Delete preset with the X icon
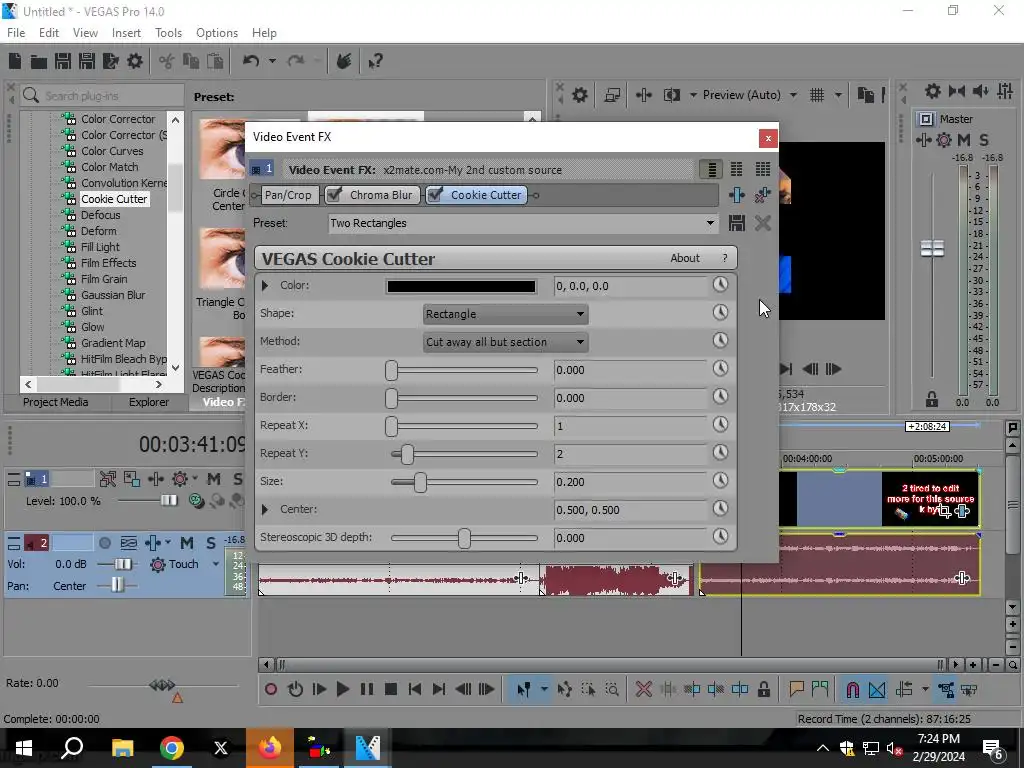Screen dimensions: 1024x768 point(762,223)
